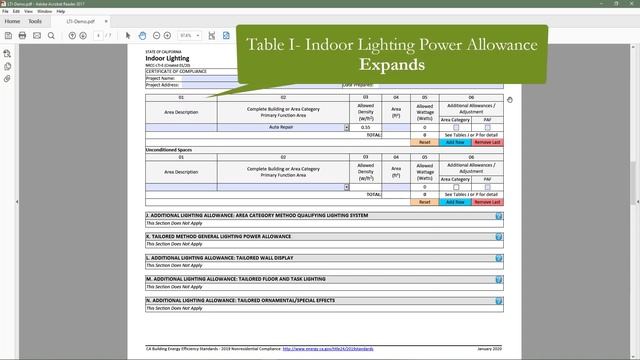Open help icon for section J Area Category Method
The image size is (640, 360).
click(x=498, y=216)
